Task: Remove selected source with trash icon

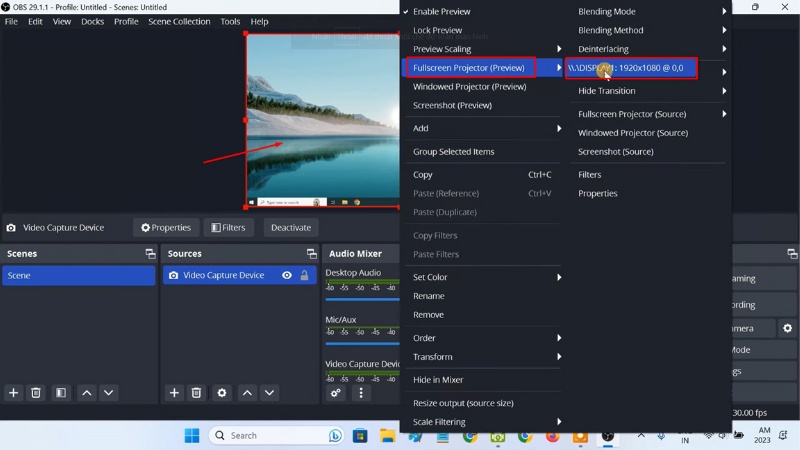Action: click(x=196, y=393)
